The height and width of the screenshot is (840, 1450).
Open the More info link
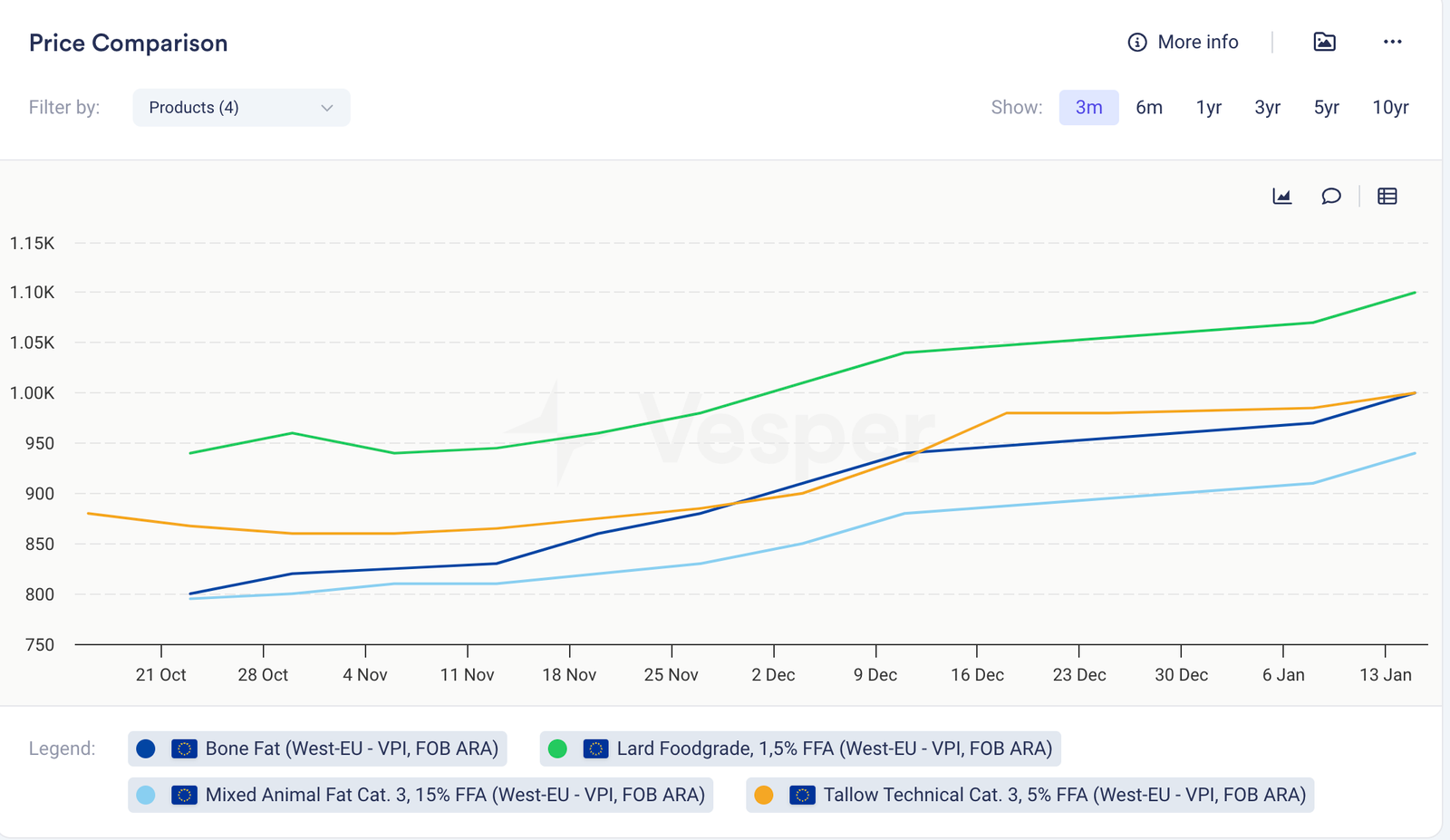pos(1197,43)
